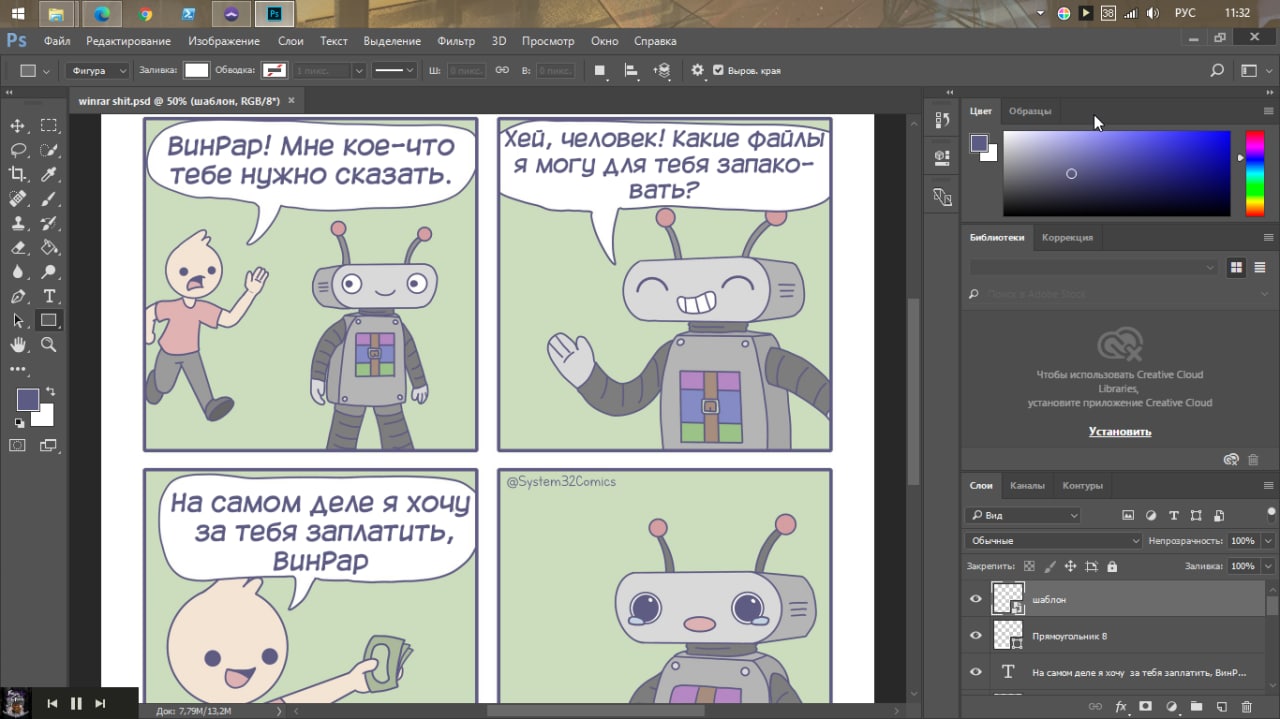Swap foreground and background colors
Screen dimensions: 1280x719
(50, 391)
